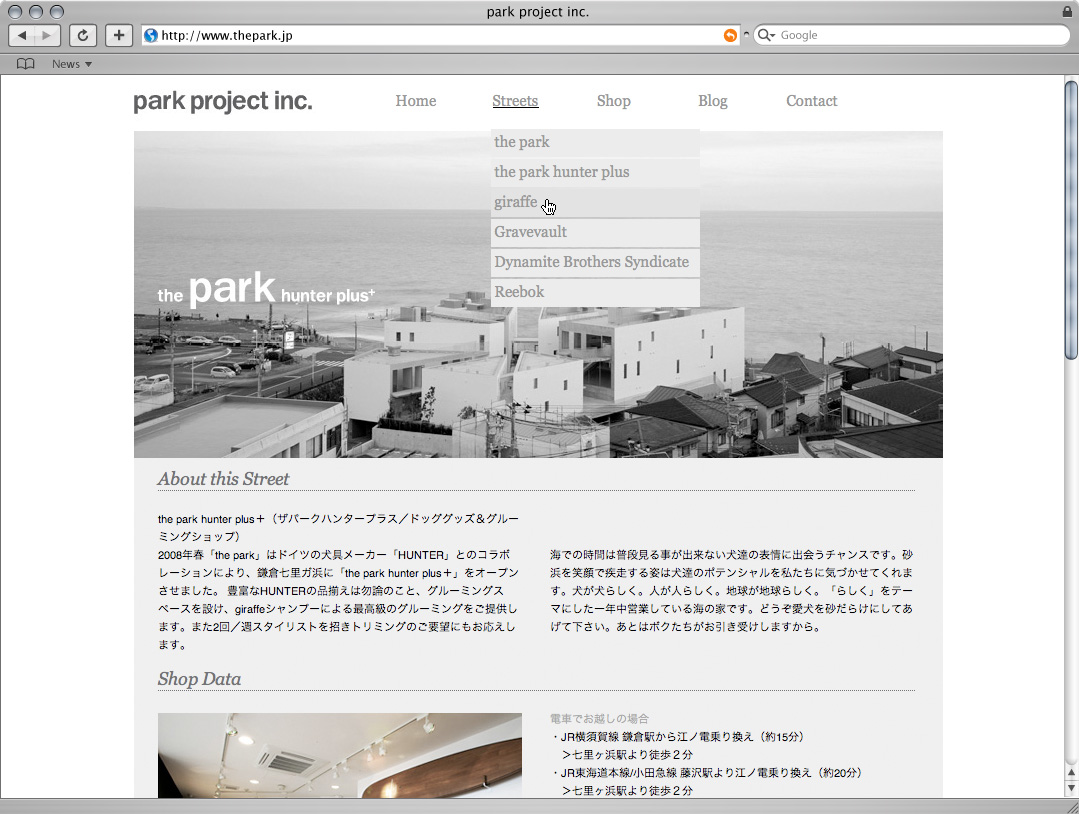Click the vertical scrollbar thumb

(x=1071, y=220)
